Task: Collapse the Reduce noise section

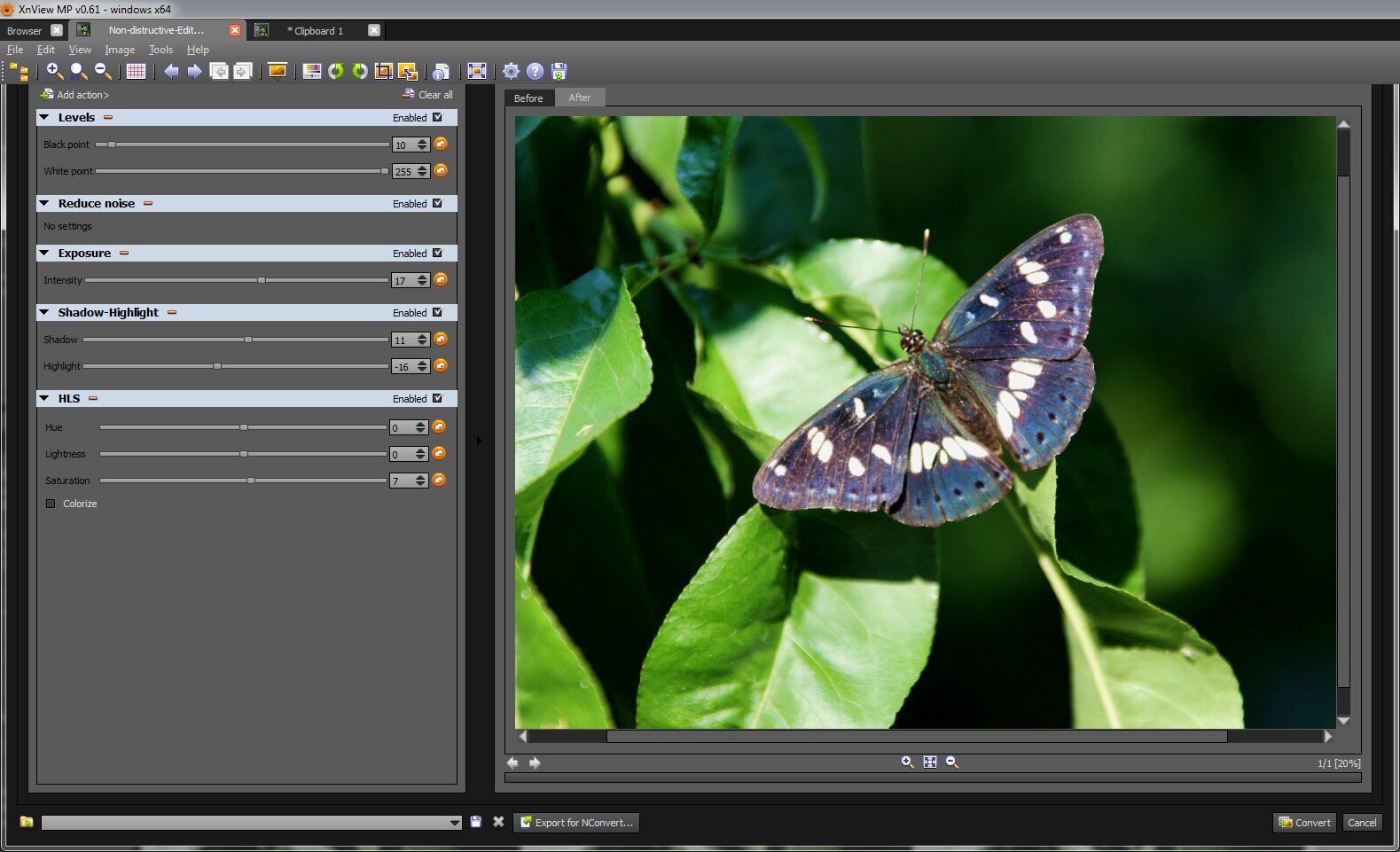Action: 43,203
